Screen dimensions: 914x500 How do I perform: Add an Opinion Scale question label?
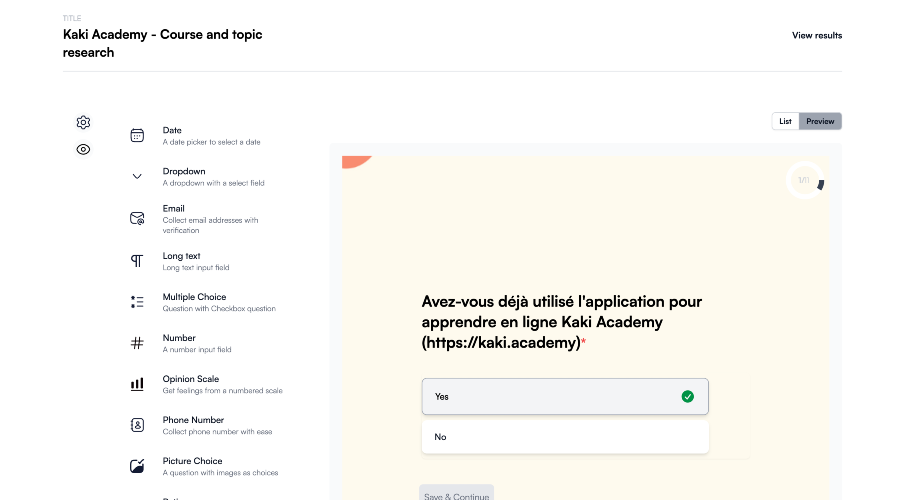[191, 379]
